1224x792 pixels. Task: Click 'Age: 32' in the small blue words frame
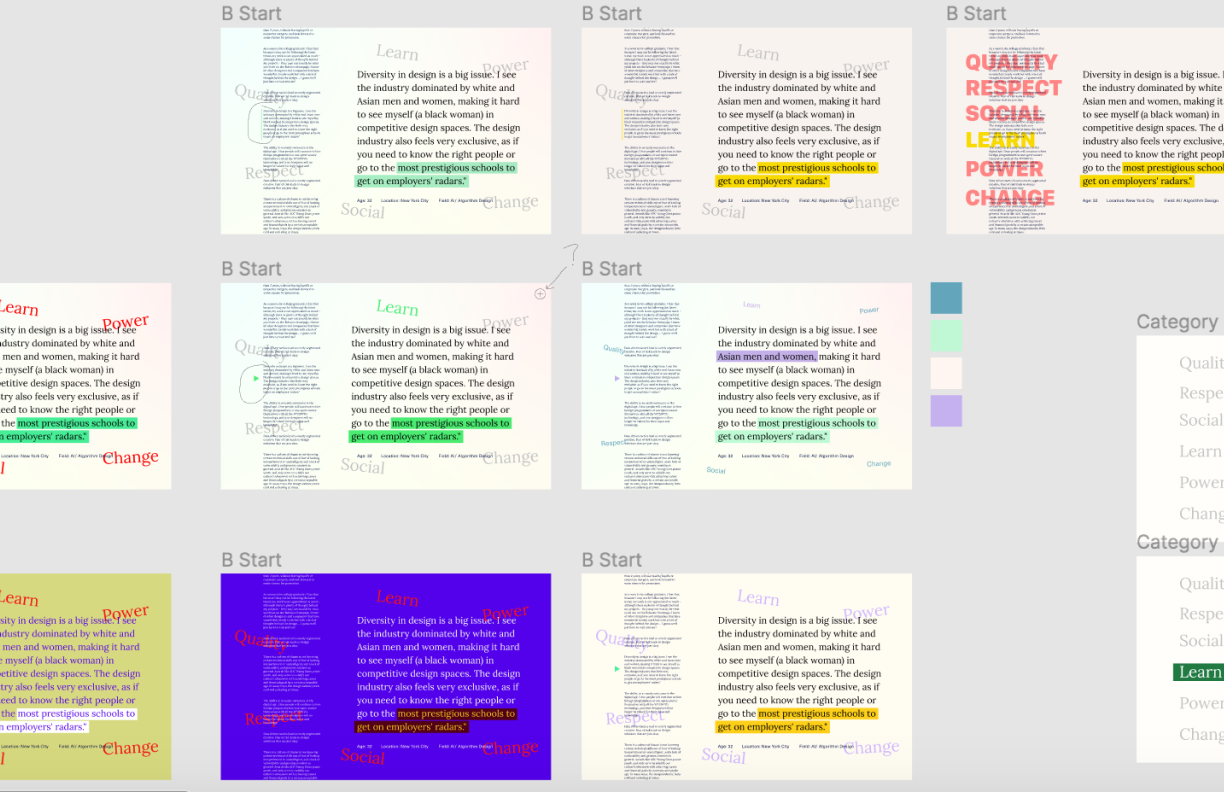725,455
